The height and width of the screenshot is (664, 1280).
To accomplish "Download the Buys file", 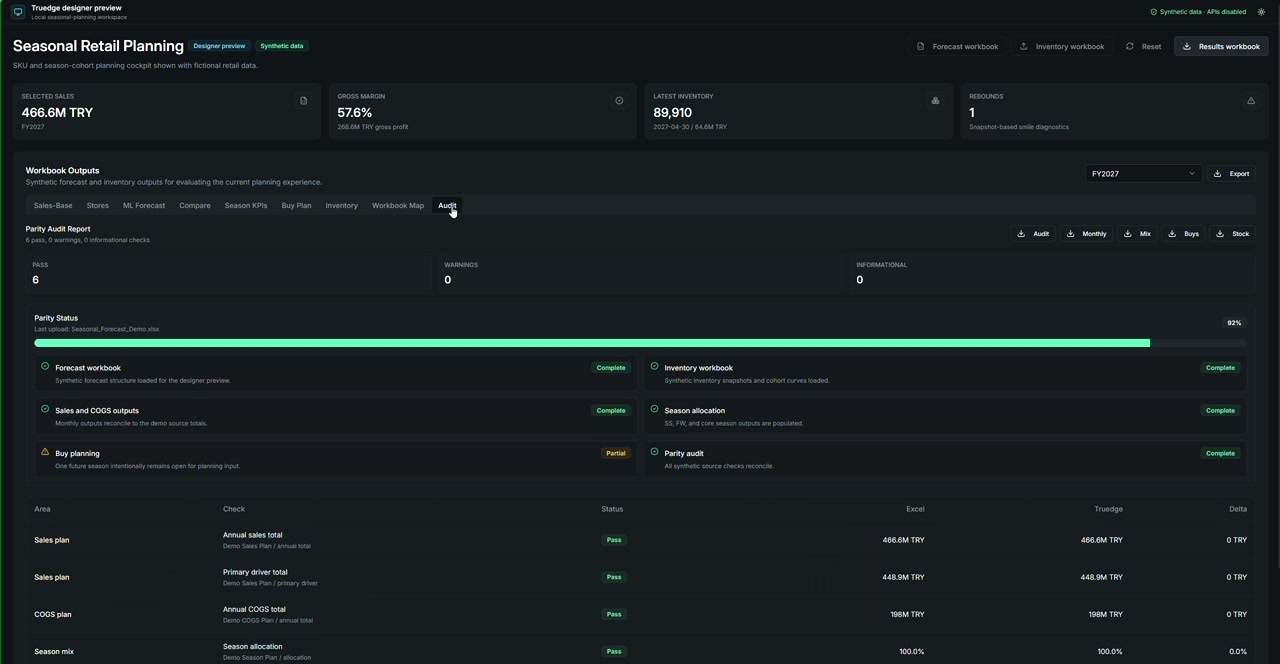I will pyautogui.click(x=1183, y=234).
